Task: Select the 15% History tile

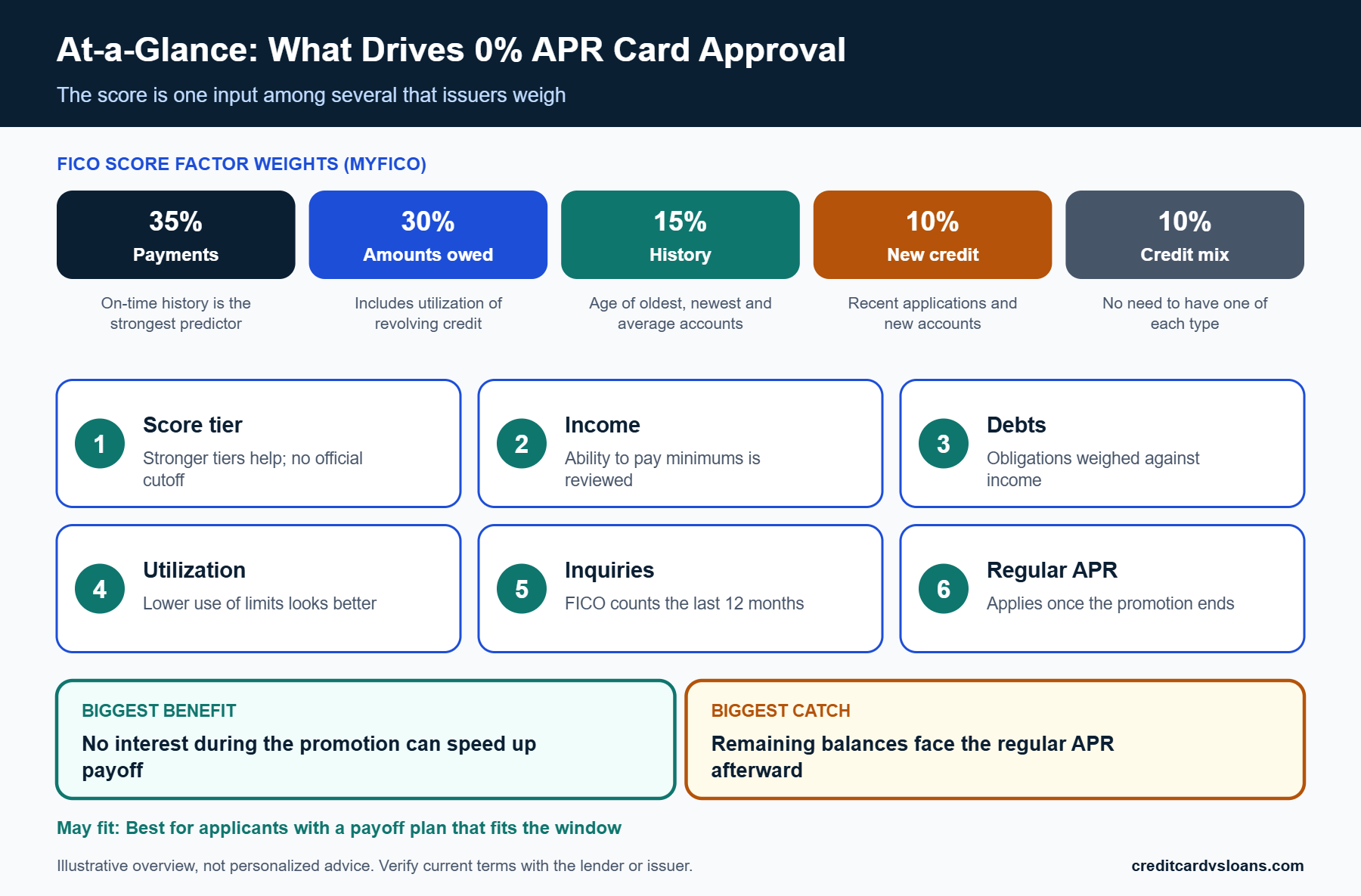Action: (680, 234)
